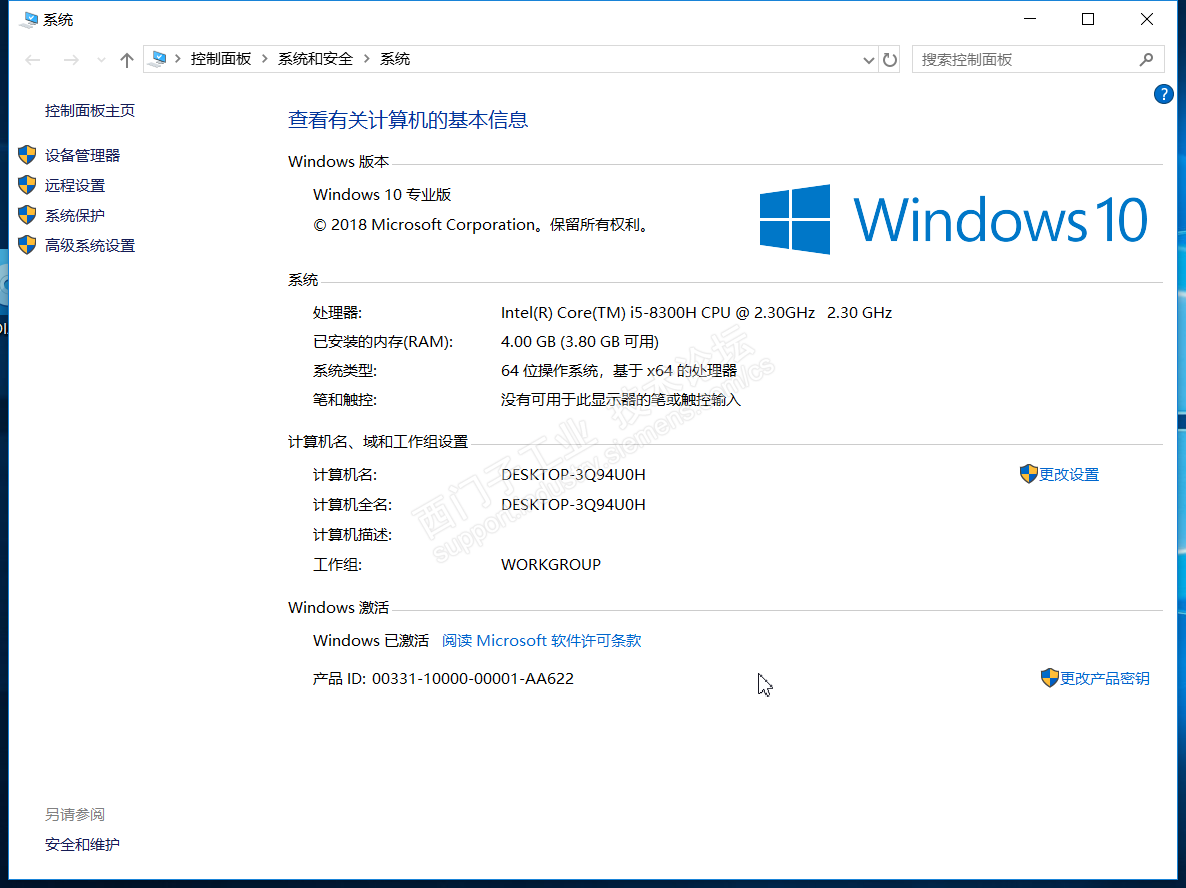The image size is (1186, 888).
Task: Expand chevron after 系统和安全 breadcrumb
Action: 366,59
